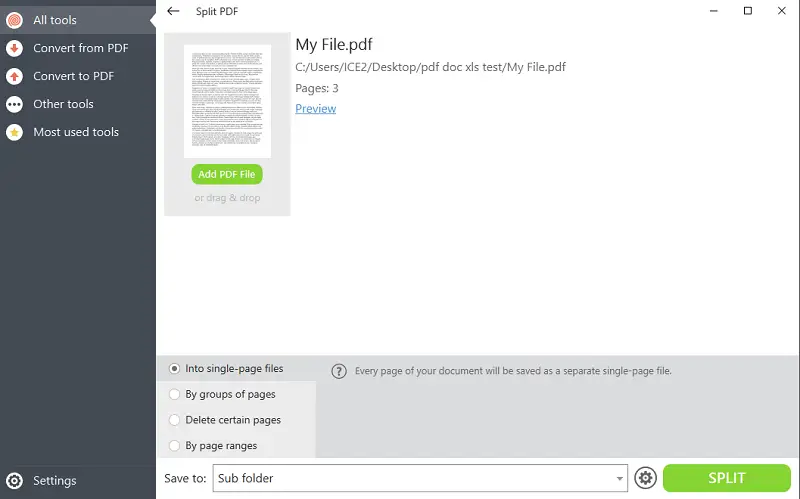Screen dimensions: 800x499
Task: Click the green SPLIT button
Action: click(x=727, y=478)
